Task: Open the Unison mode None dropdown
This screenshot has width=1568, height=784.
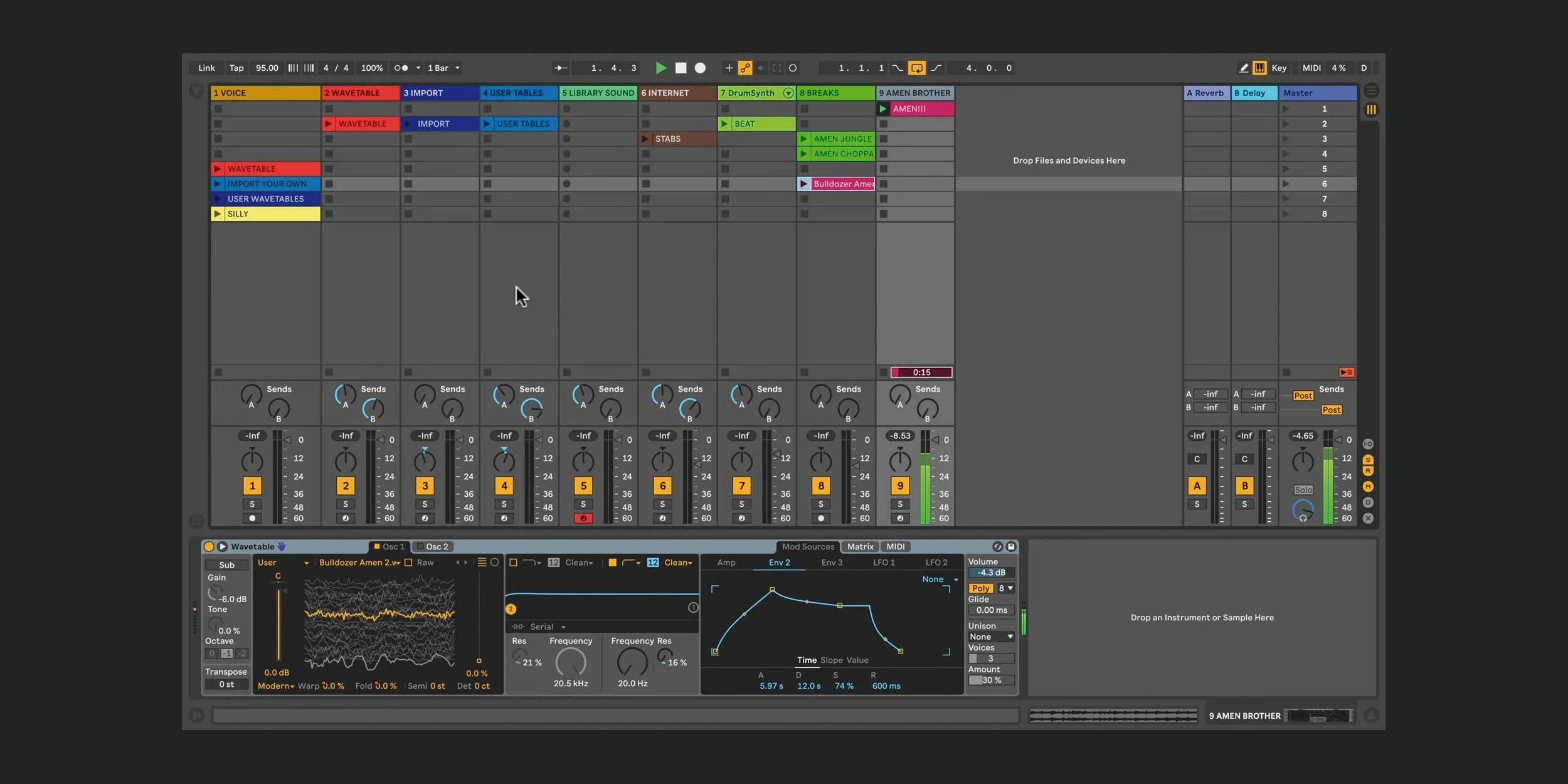Action: point(991,637)
